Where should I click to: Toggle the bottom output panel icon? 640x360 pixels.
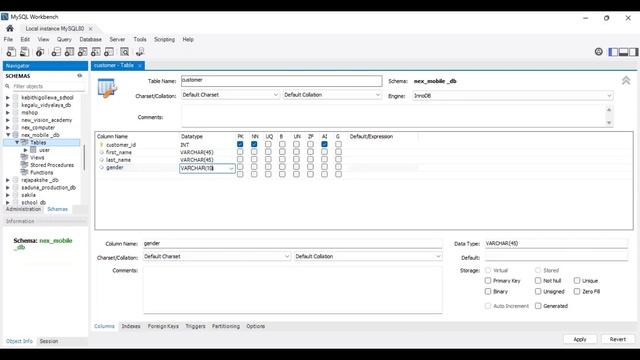click(623, 52)
